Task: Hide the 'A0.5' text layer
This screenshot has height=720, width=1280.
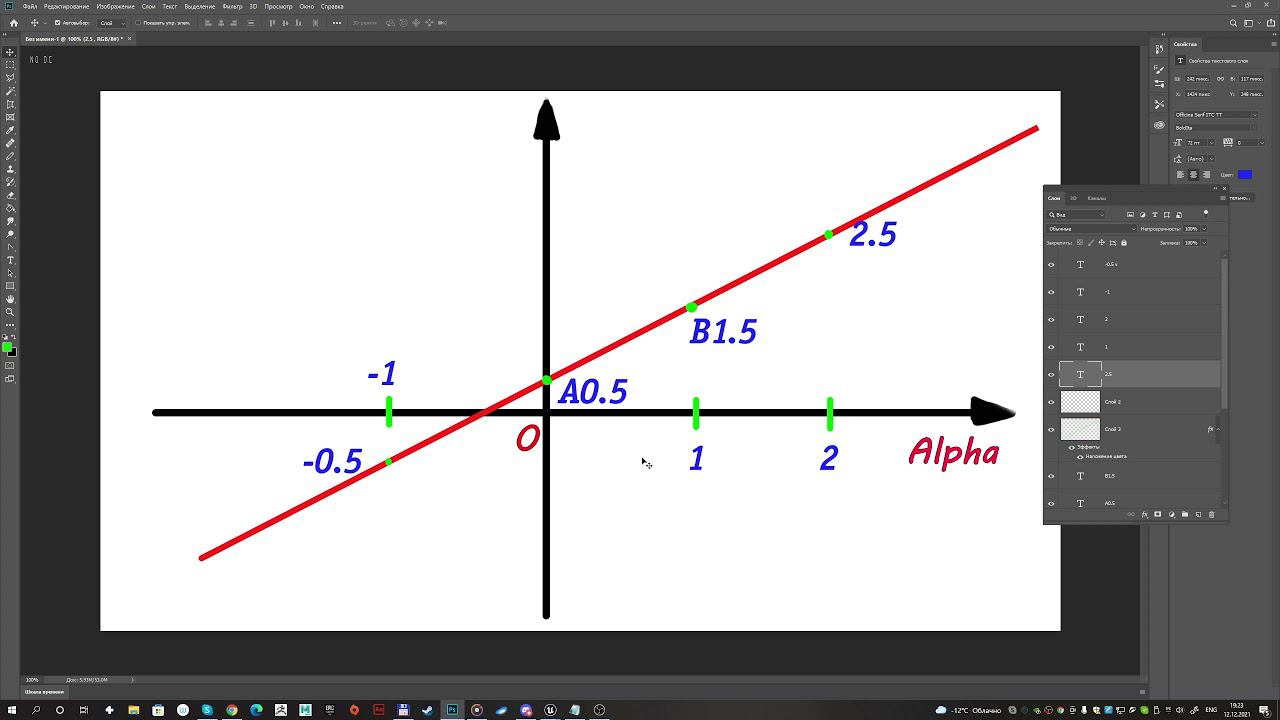Action: [1051, 503]
